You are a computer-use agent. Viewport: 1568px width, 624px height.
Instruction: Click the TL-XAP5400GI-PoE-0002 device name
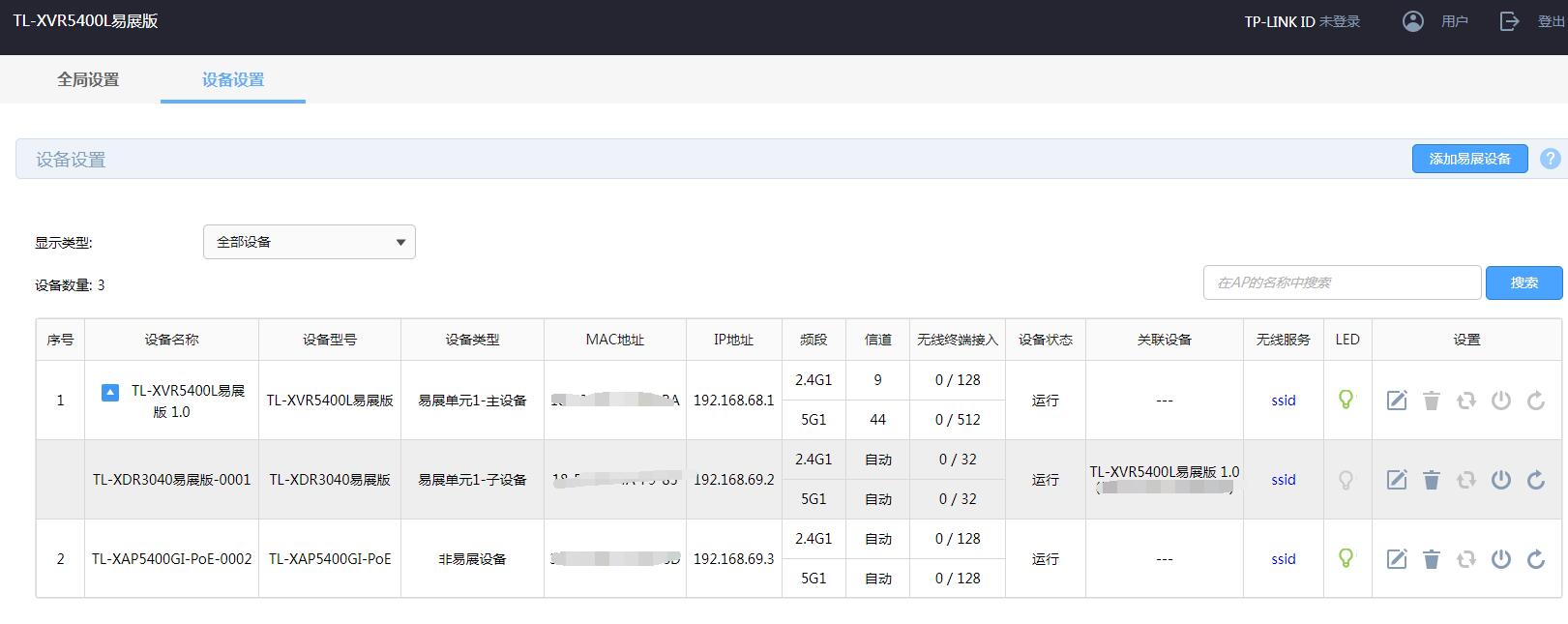171,559
